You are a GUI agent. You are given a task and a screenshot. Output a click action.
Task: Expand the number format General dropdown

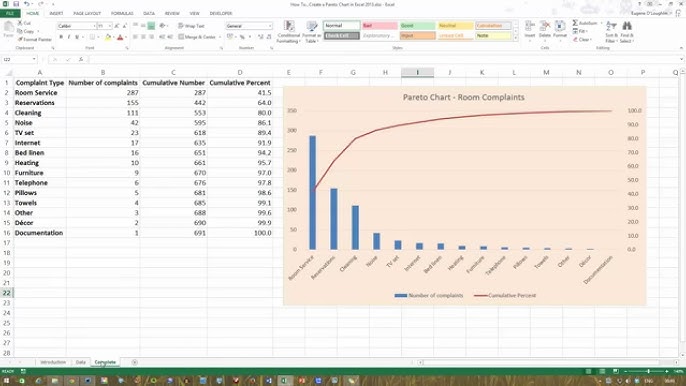[x=270, y=26]
